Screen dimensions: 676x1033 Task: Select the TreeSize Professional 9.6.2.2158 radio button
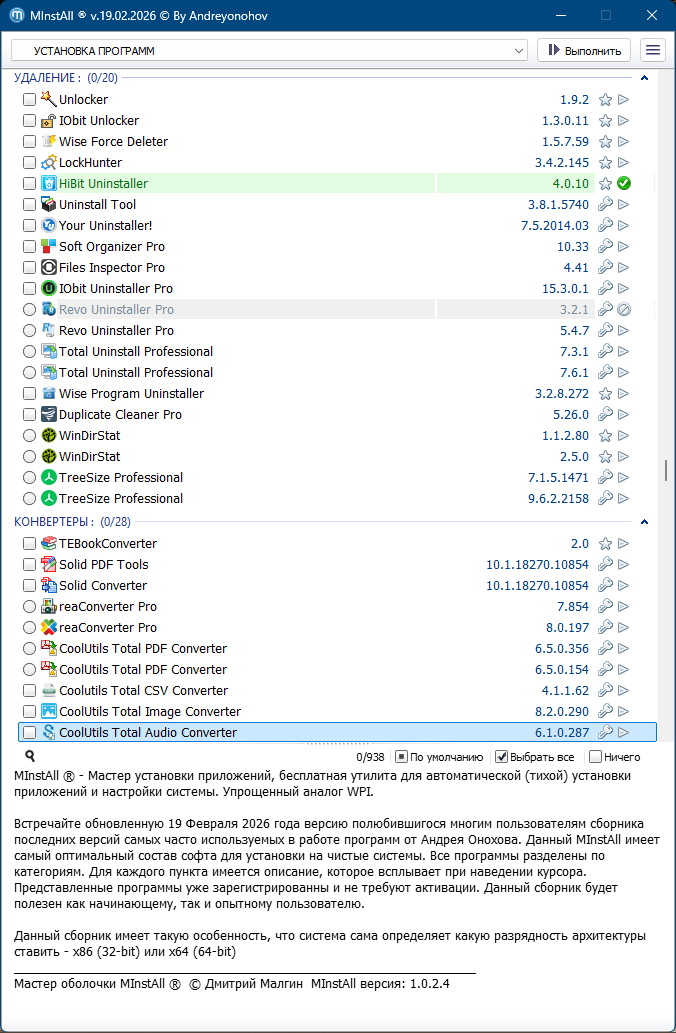[x=29, y=499]
